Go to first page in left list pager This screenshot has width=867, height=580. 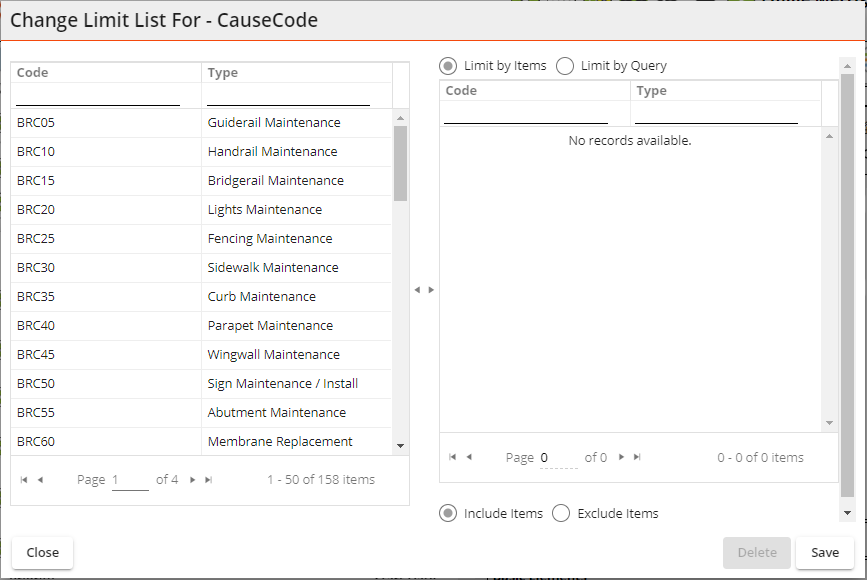tap(24, 480)
